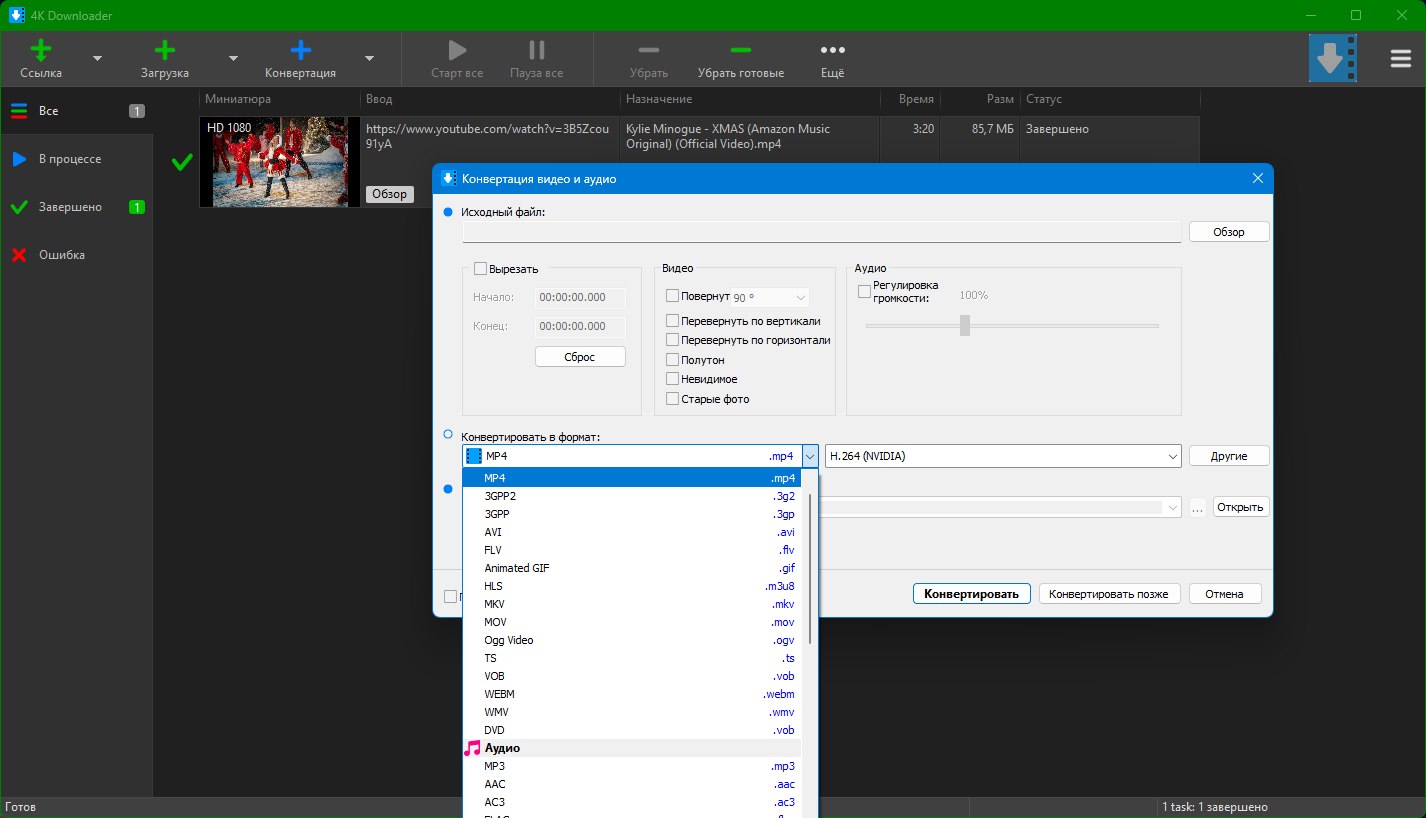Open the H.264 (NVIDIA) codec dropdown
The image size is (1426, 818).
click(1003, 456)
